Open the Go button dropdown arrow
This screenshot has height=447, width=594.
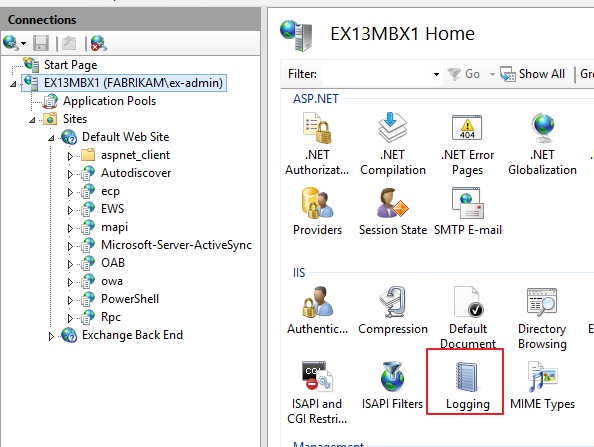pos(492,74)
